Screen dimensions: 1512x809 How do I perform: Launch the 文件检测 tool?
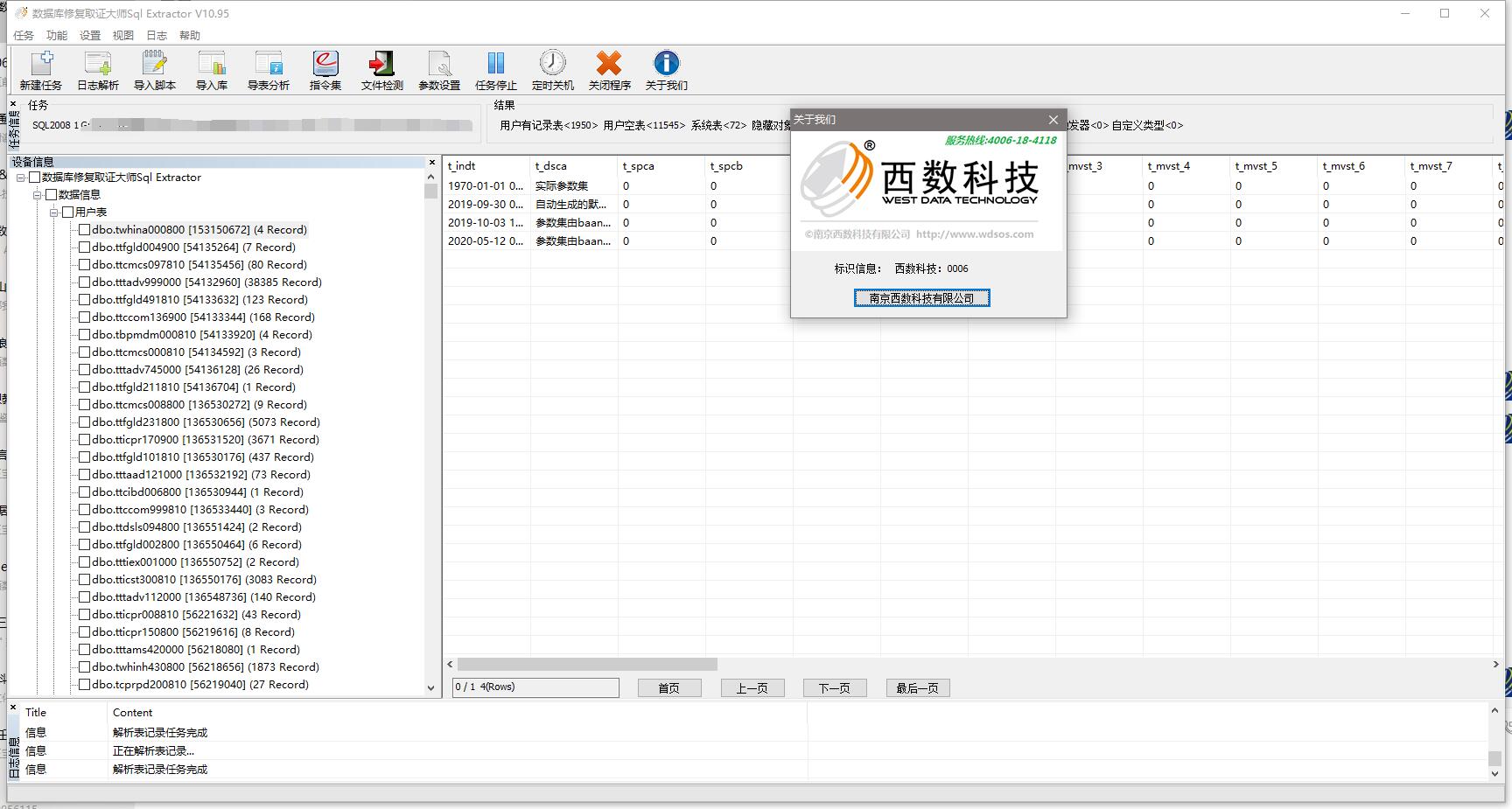[x=382, y=70]
